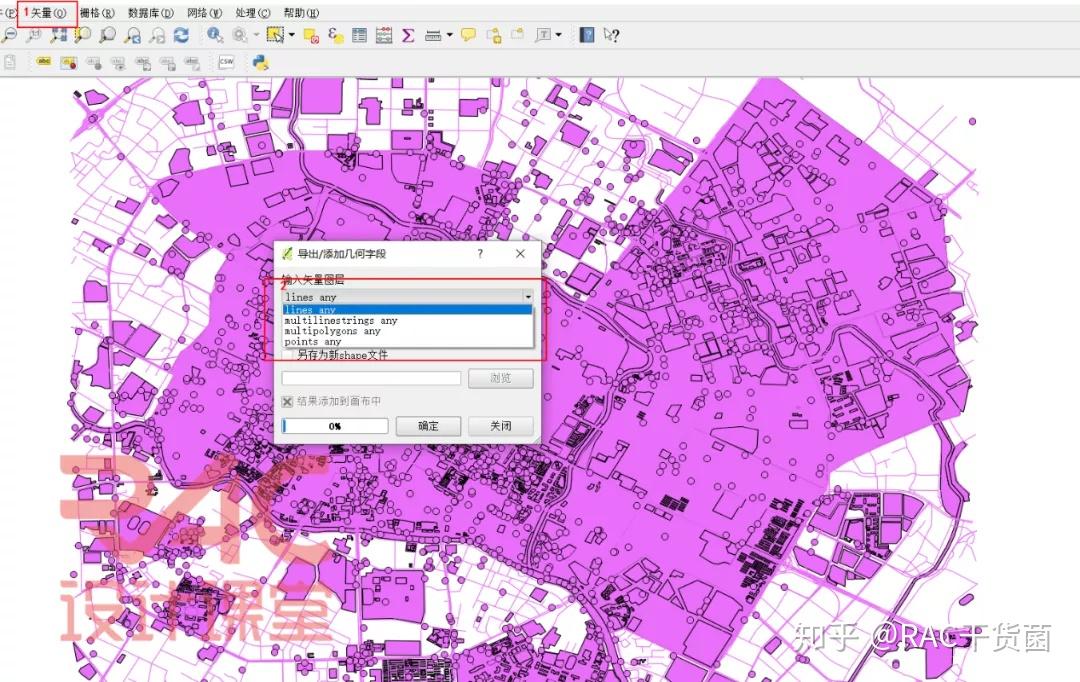Close the 导出/添加几何字段 dialog with X

pos(520,254)
